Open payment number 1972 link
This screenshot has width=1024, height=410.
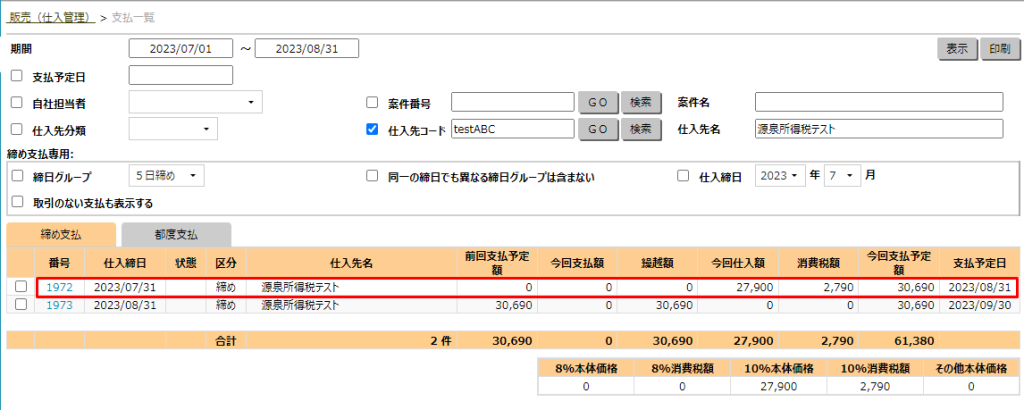[59, 288]
